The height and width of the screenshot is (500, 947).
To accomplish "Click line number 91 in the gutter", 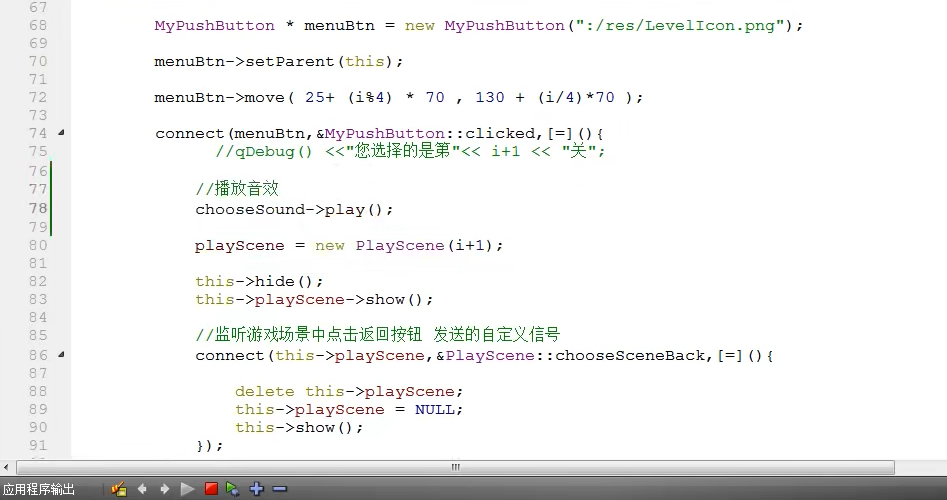I will pyautogui.click(x=37, y=445).
